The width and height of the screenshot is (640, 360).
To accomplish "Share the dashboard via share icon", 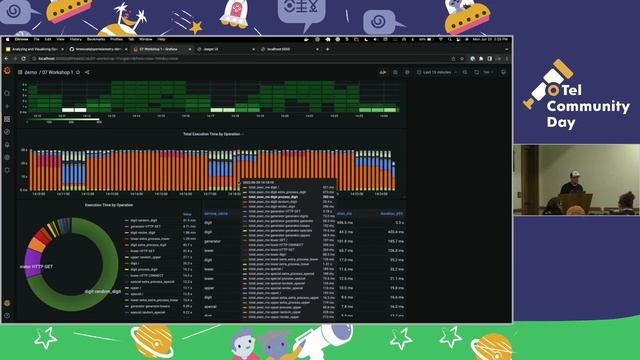I will (87, 72).
